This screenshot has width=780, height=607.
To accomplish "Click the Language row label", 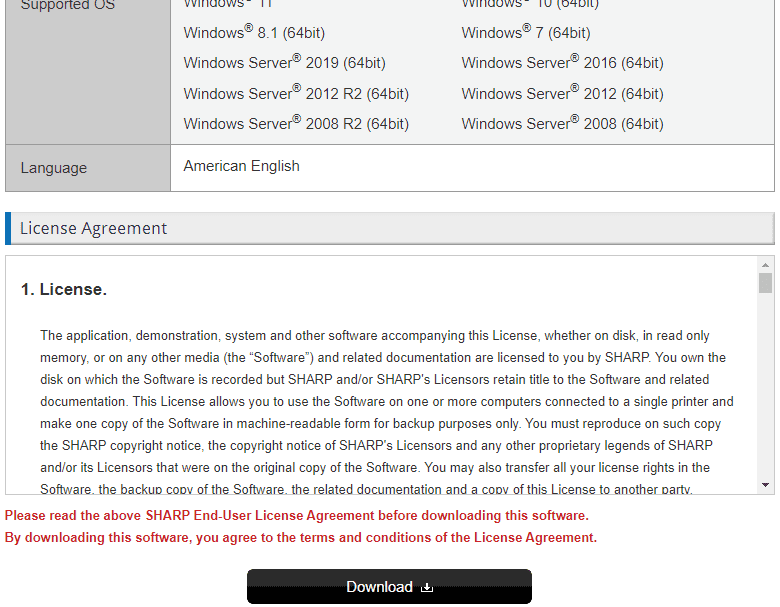I will (53, 168).
